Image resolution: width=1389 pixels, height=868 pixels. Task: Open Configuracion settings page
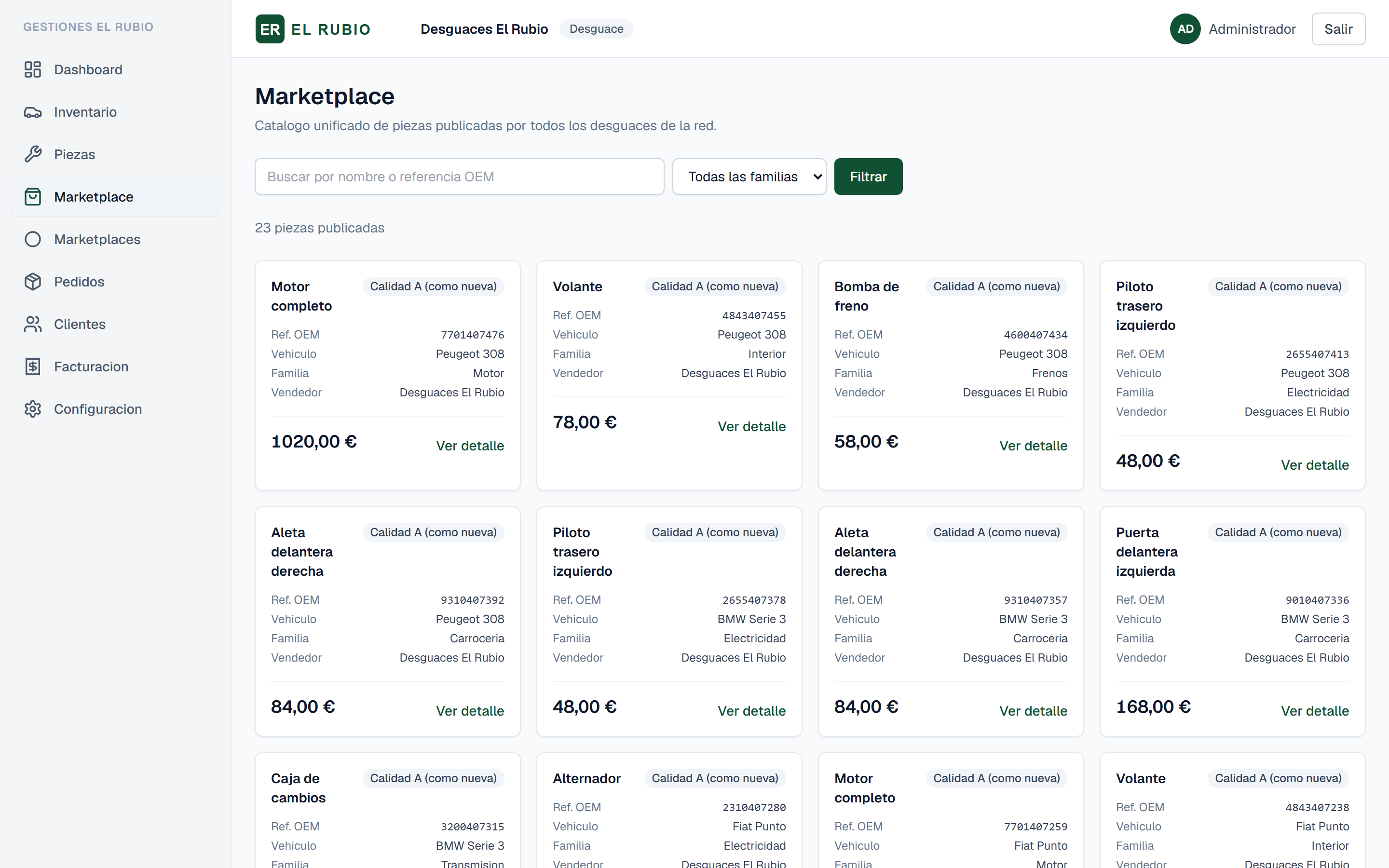pyautogui.click(x=115, y=409)
